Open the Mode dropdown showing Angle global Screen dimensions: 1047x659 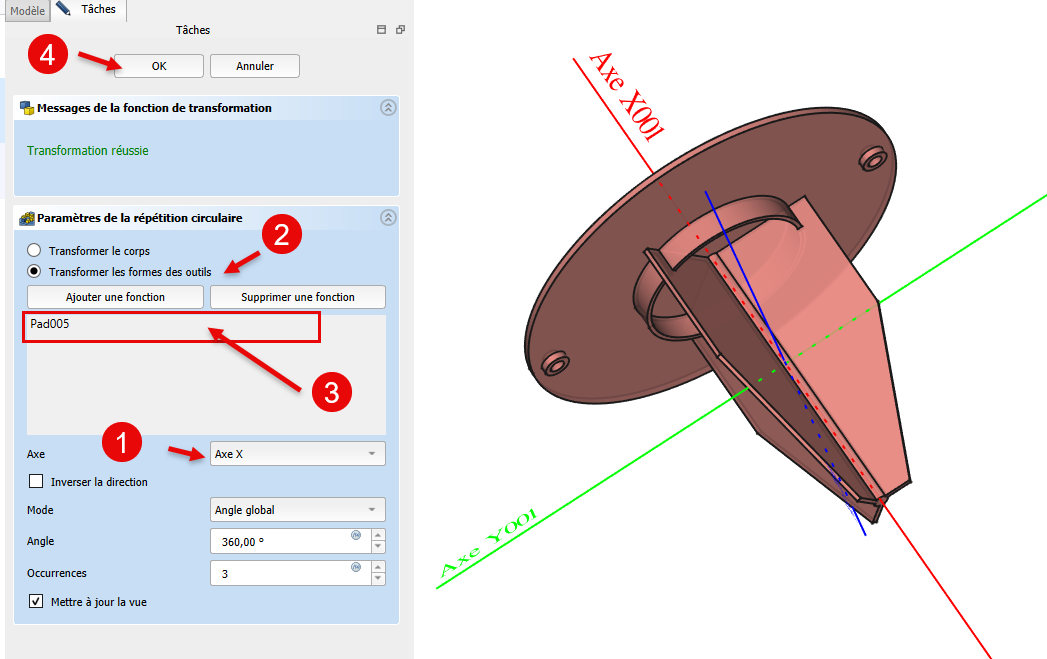point(297,510)
